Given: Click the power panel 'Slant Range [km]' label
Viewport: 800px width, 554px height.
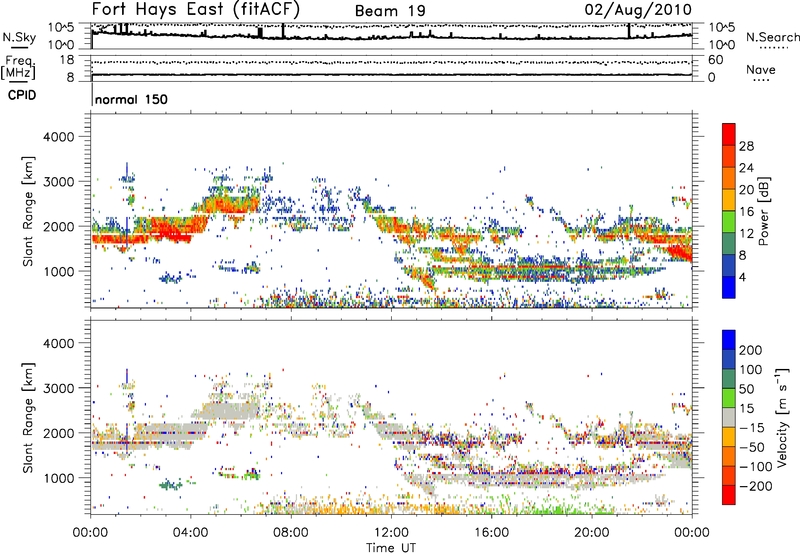Looking at the screenshot, I should 28,212.
